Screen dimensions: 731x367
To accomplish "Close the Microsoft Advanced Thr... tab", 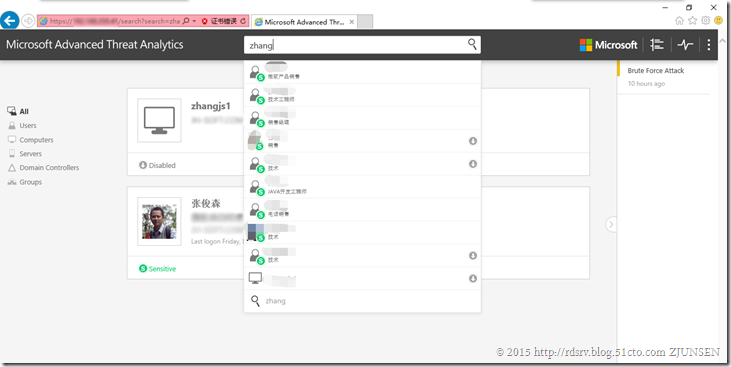I will [x=352, y=22].
